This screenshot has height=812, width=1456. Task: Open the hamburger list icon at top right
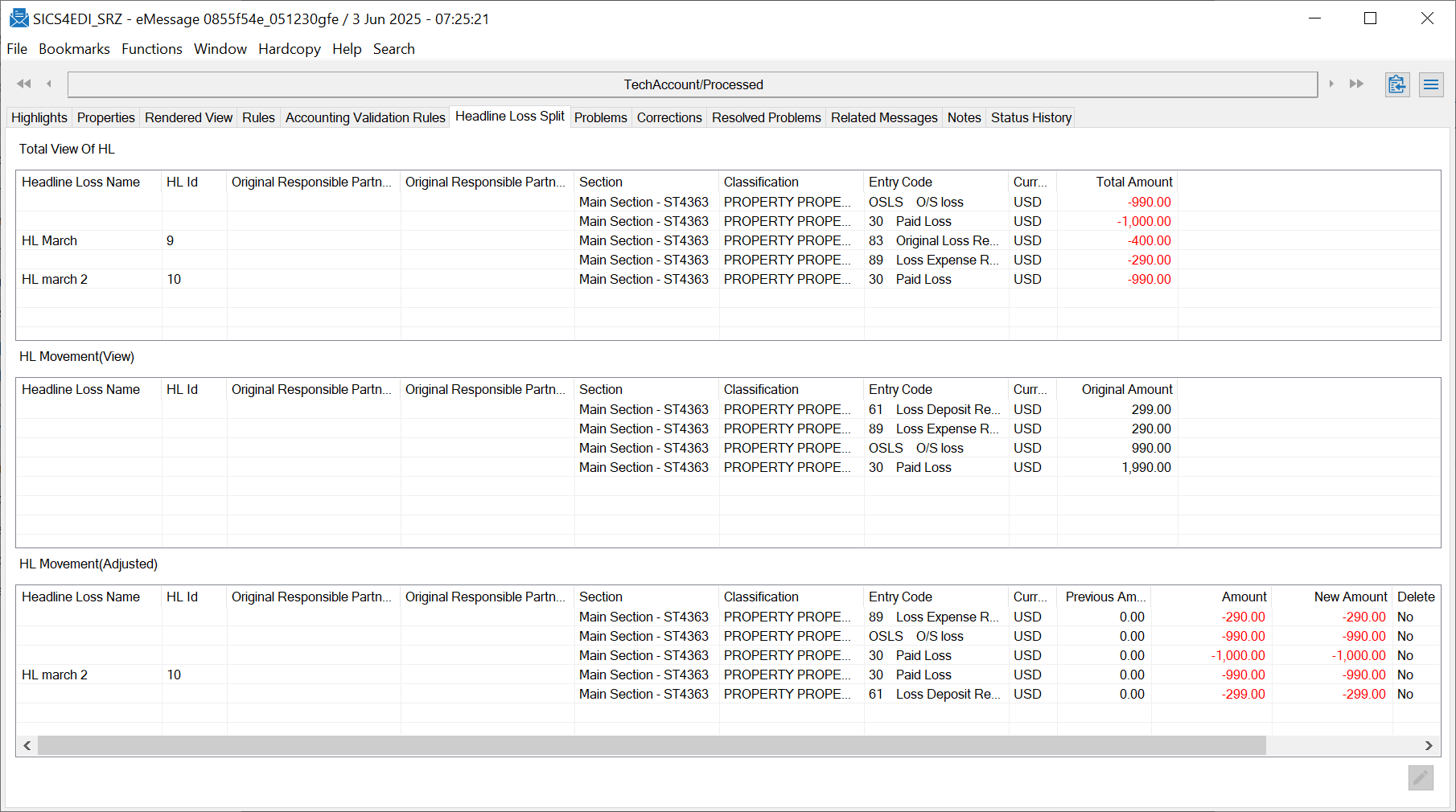tap(1431, 84)
